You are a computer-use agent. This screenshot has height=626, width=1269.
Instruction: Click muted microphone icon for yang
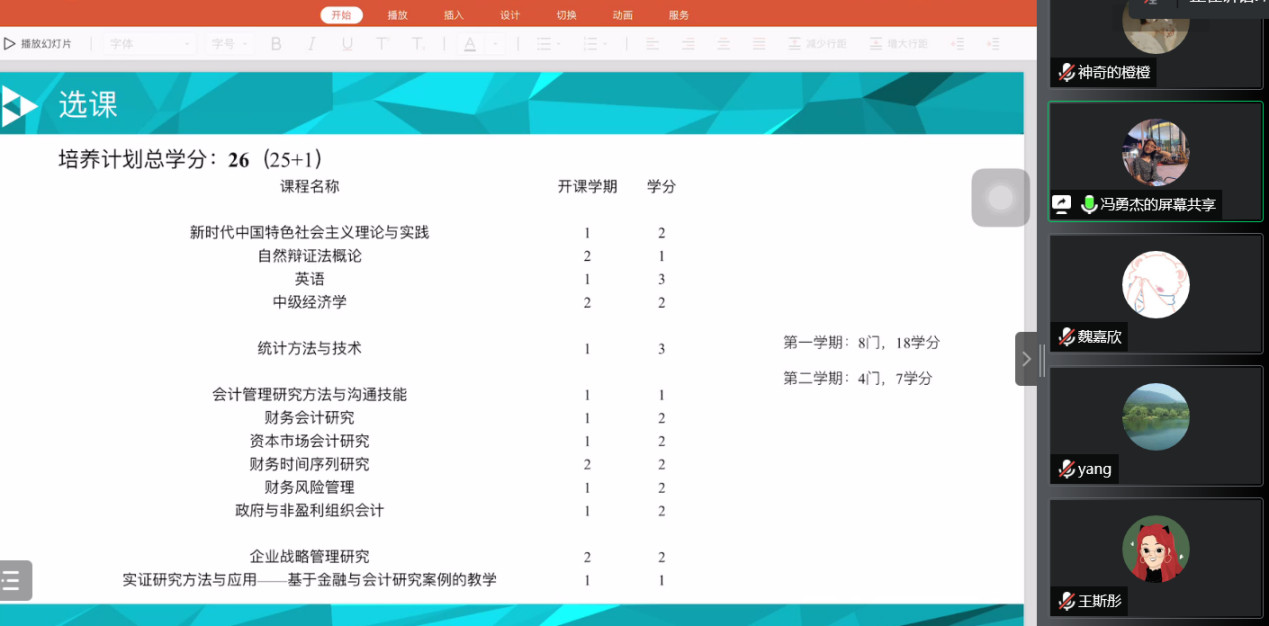coord(1066,469)
